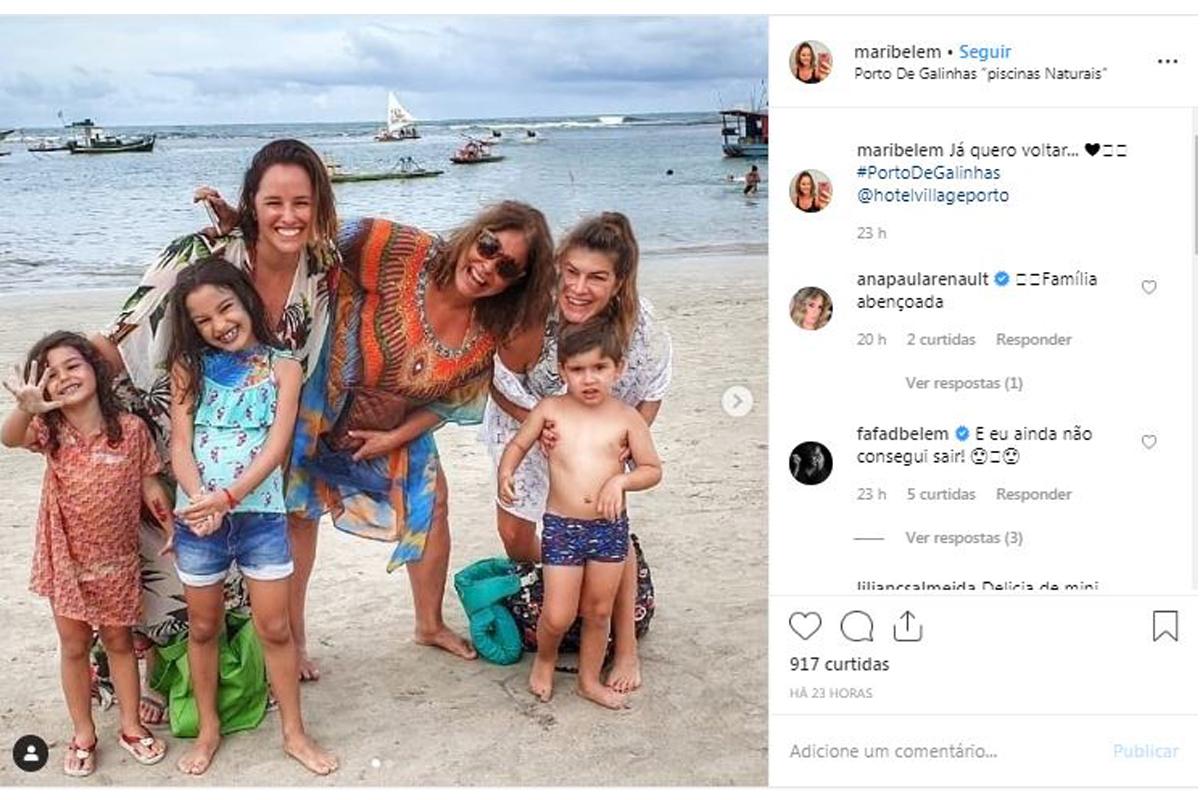Open the three-dots more options menu

coord(1167,61)
